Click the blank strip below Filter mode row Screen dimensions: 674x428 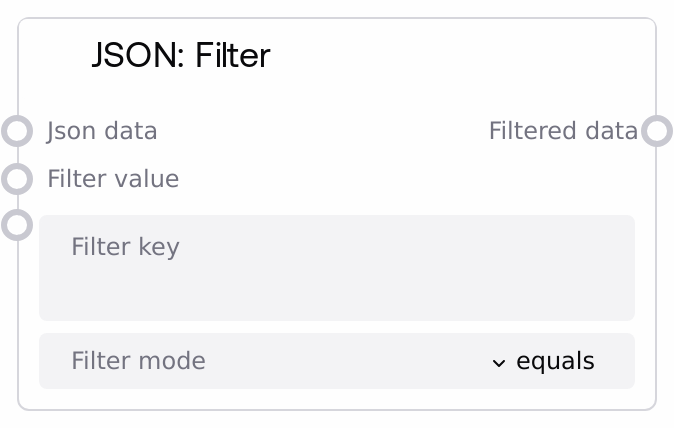tap(336, 398)
